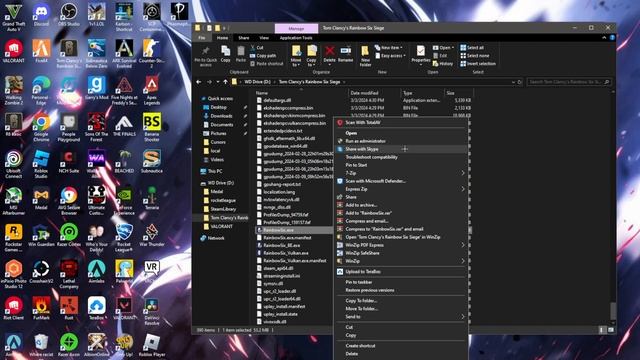Select the Roblox Studio desktop icon
The height and width of the screenshot is (360, 640).
[41, 164]
